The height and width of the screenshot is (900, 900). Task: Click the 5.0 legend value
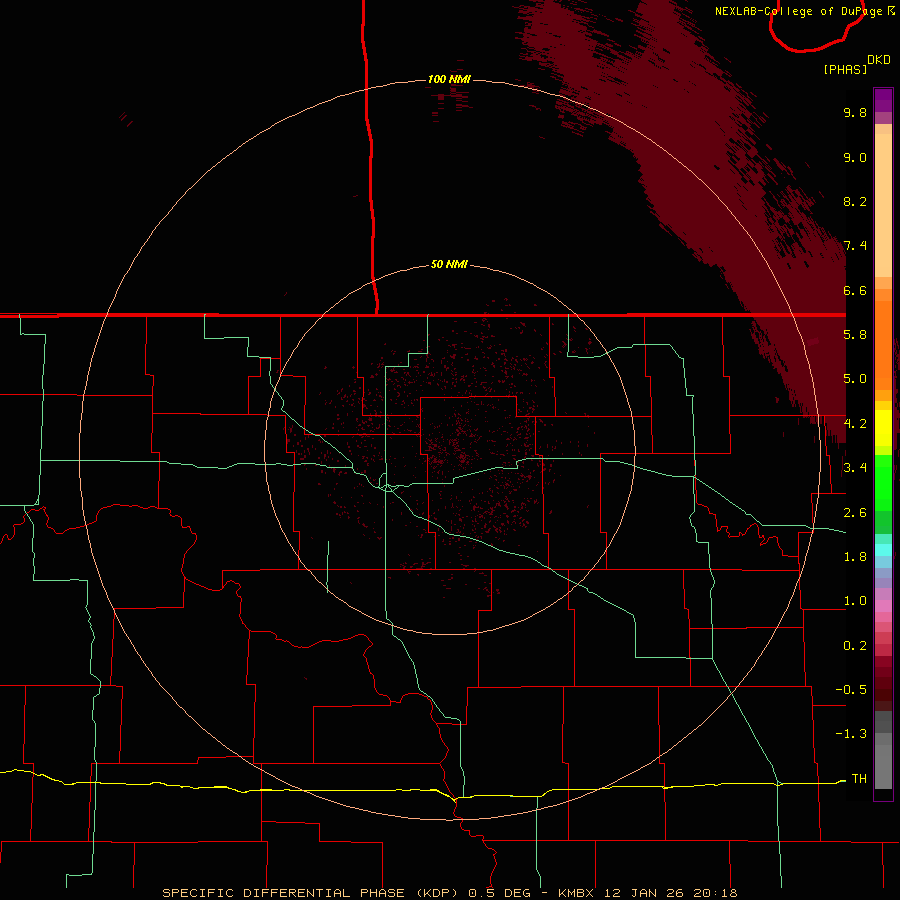(x=855, y=379)
